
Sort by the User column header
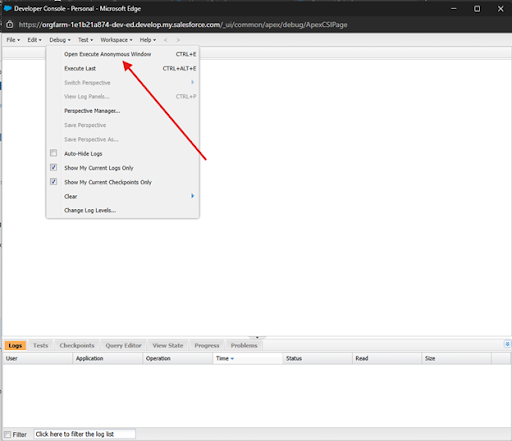click(37, 358)
